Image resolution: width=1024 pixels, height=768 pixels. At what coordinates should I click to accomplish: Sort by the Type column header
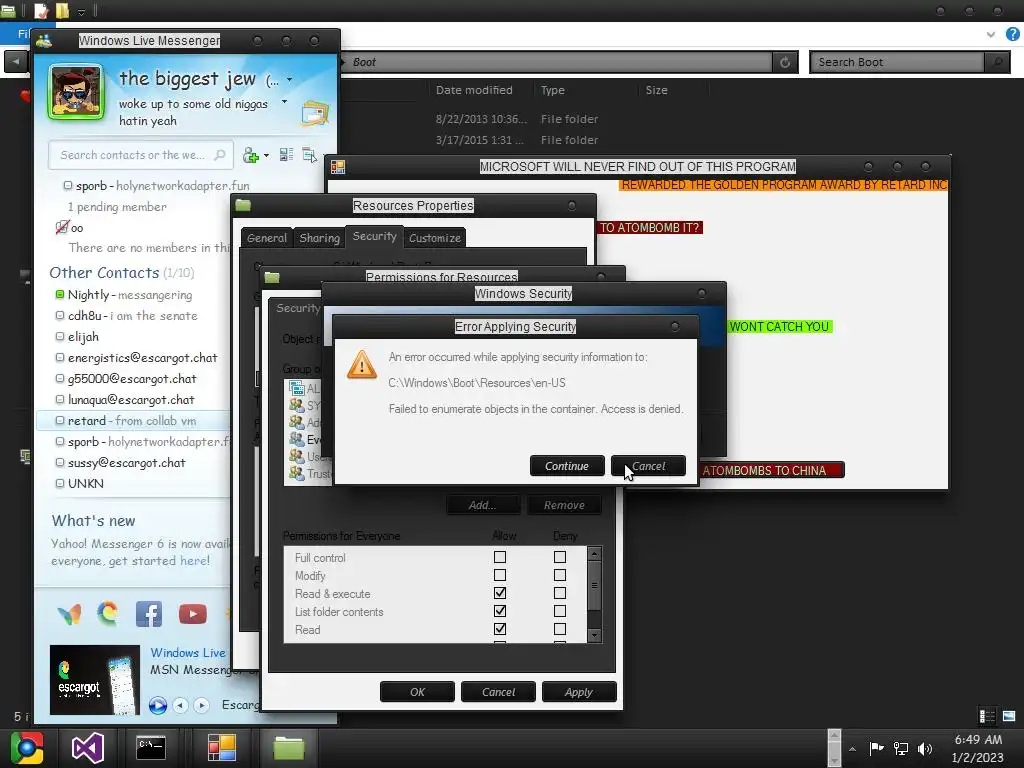point(552,90)
